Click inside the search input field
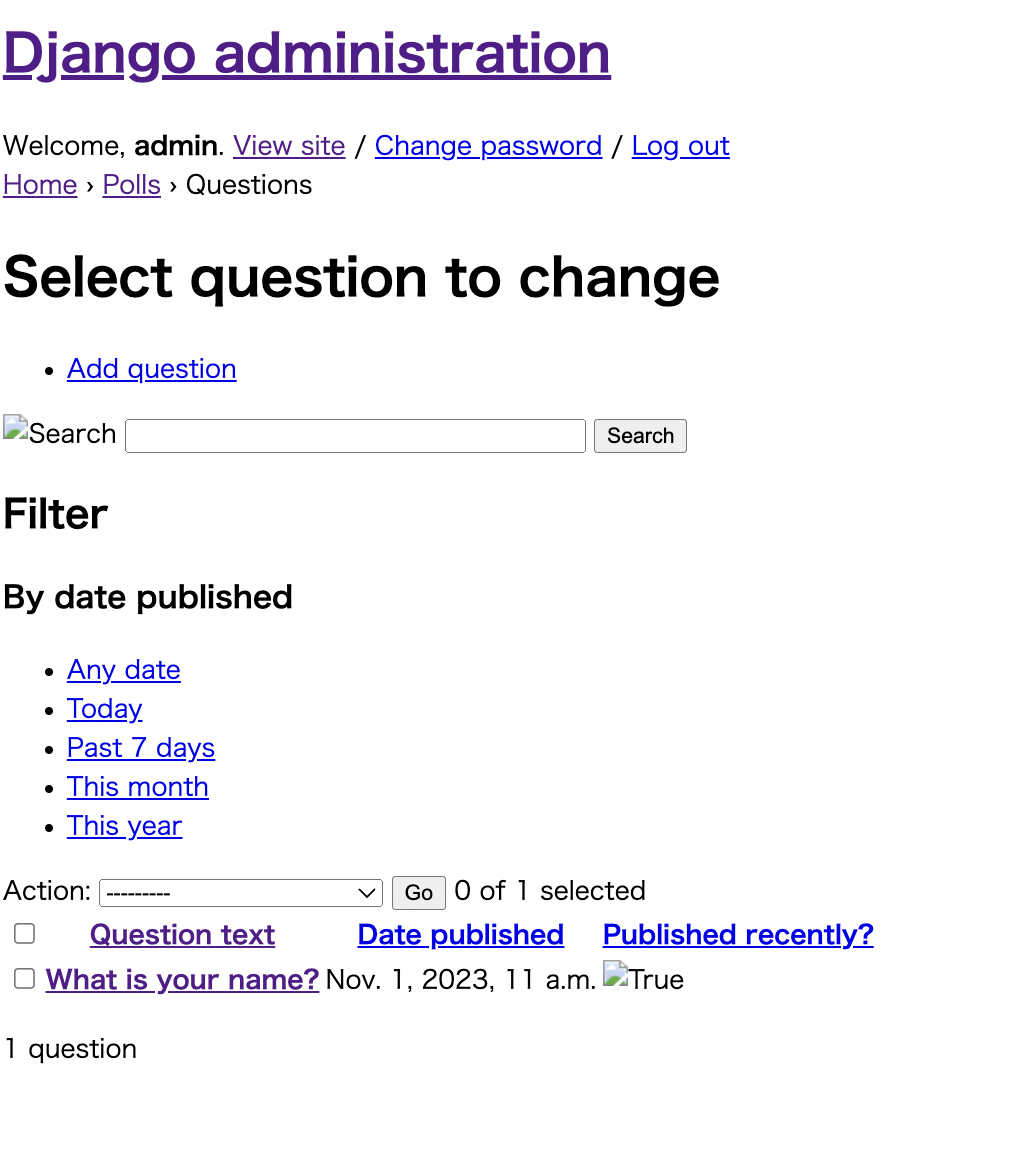Image resolution: width=1030 pixels, height=1170 pixels. pos(354,435)
